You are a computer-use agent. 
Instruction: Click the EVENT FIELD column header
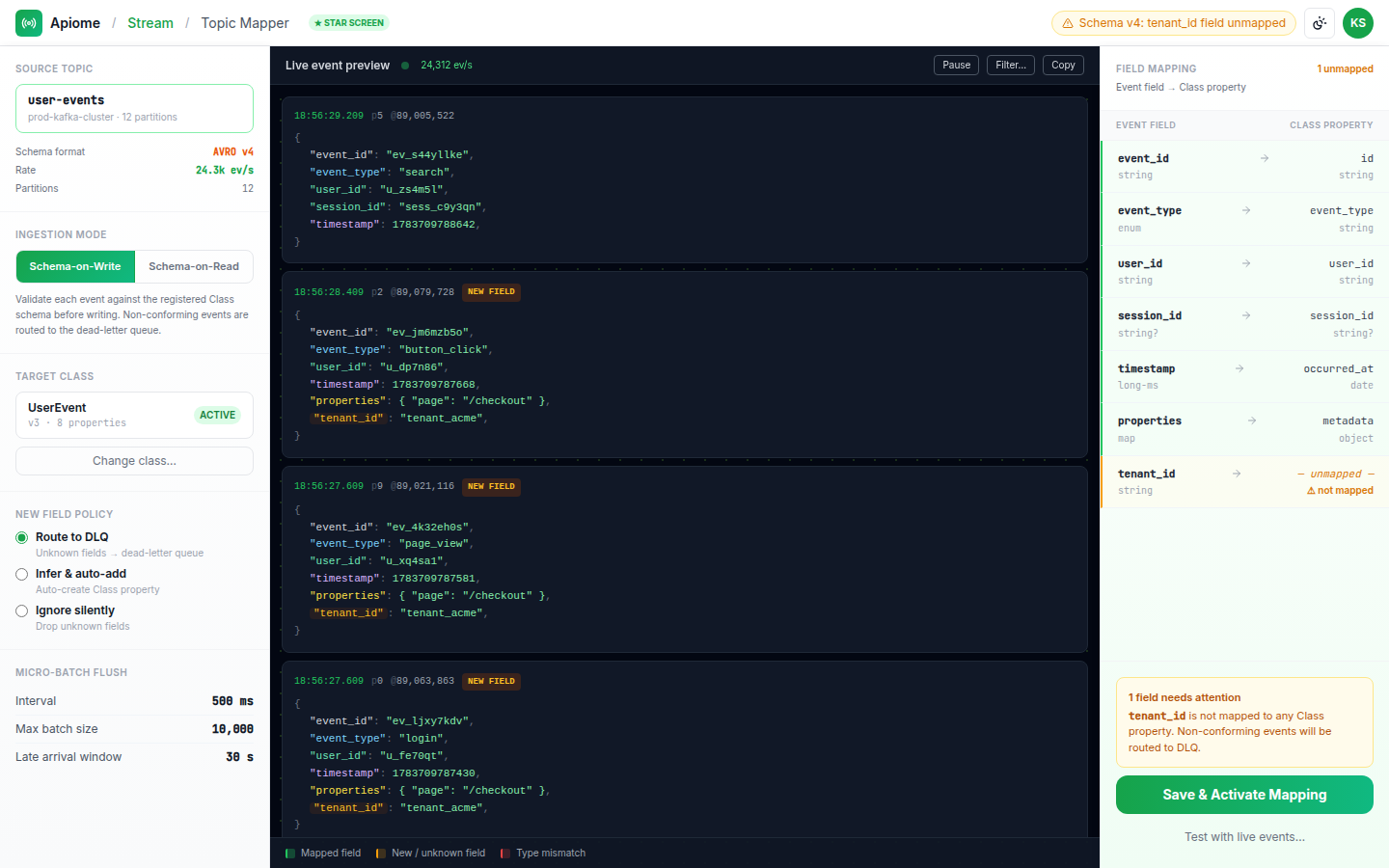(x=1146, y=125)
